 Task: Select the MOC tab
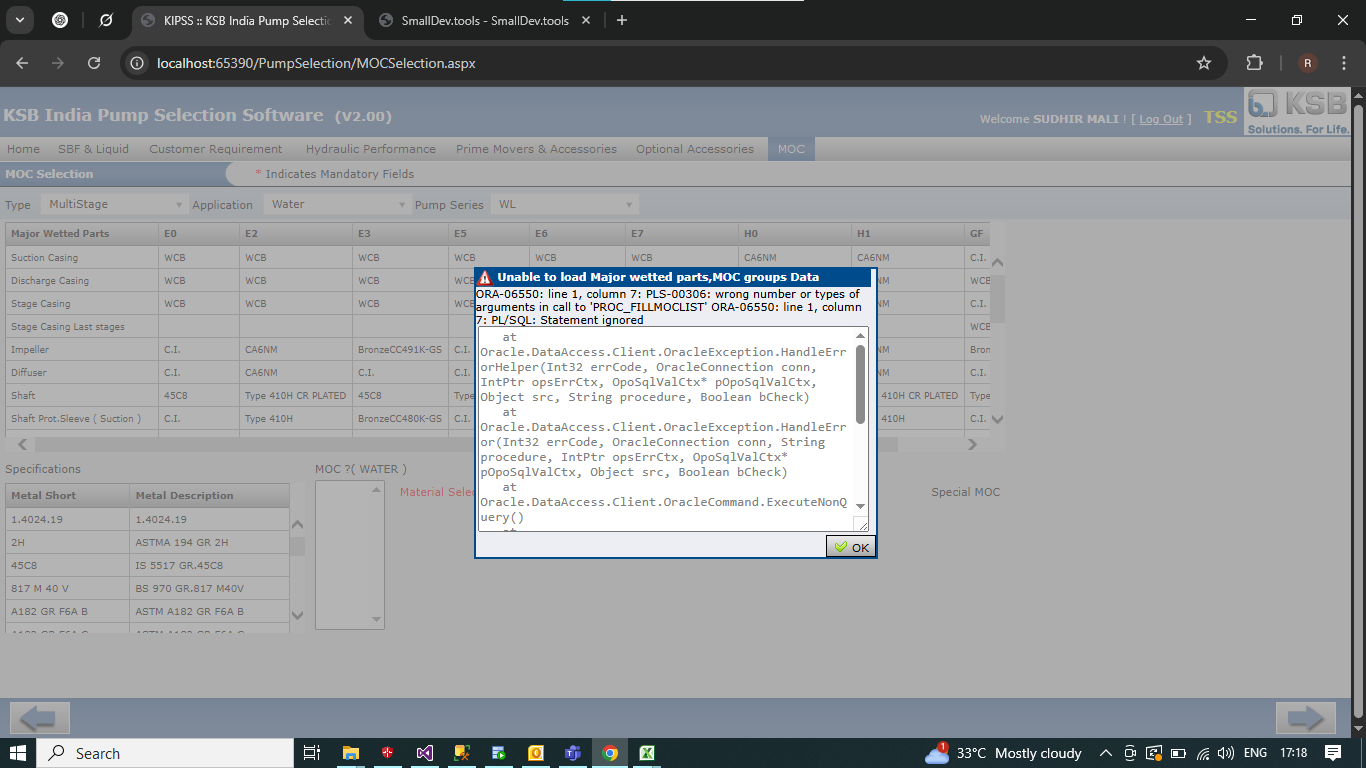(791, 149)
